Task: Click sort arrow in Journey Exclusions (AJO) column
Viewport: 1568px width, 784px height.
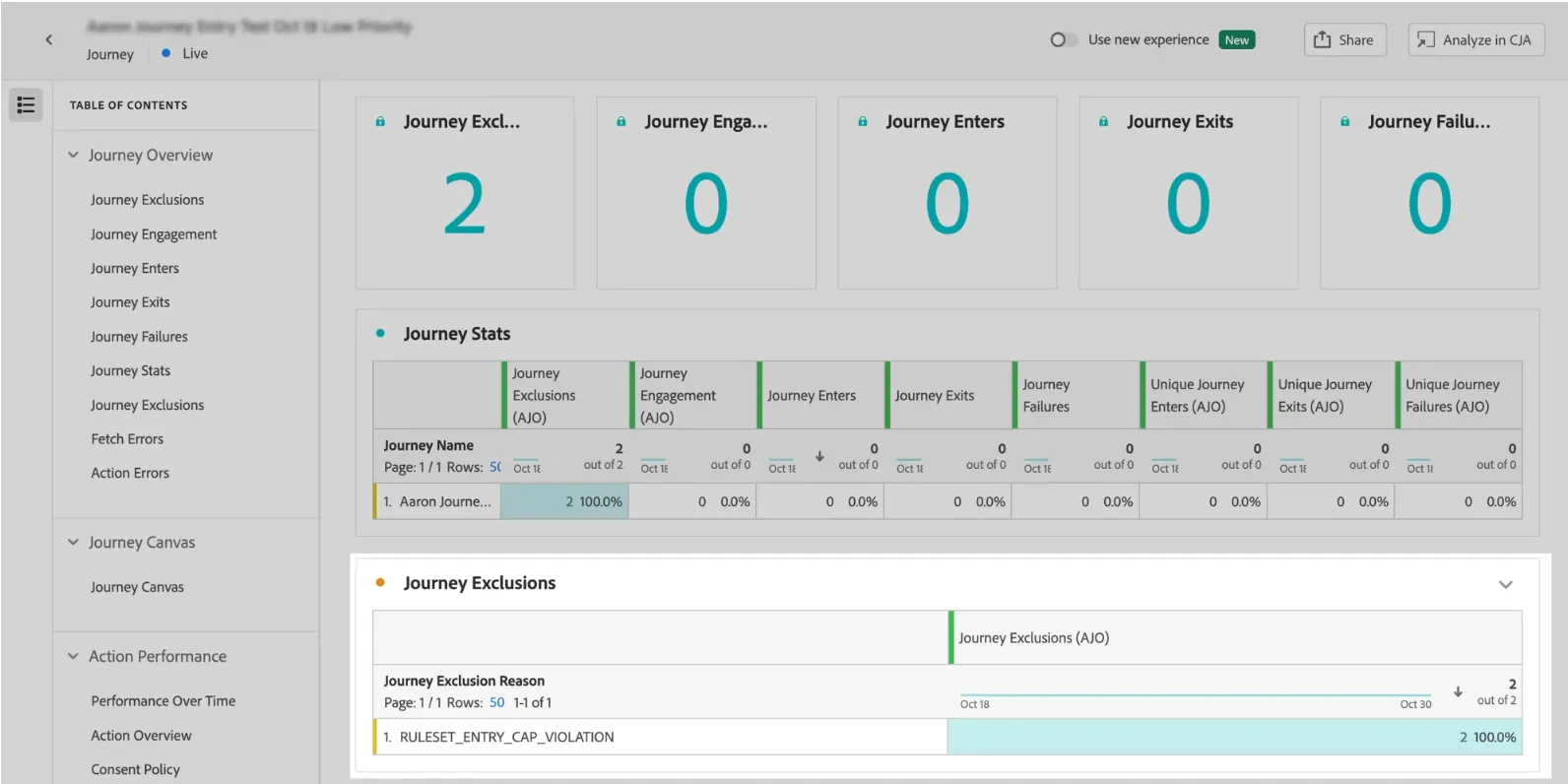Action: 1458,691
